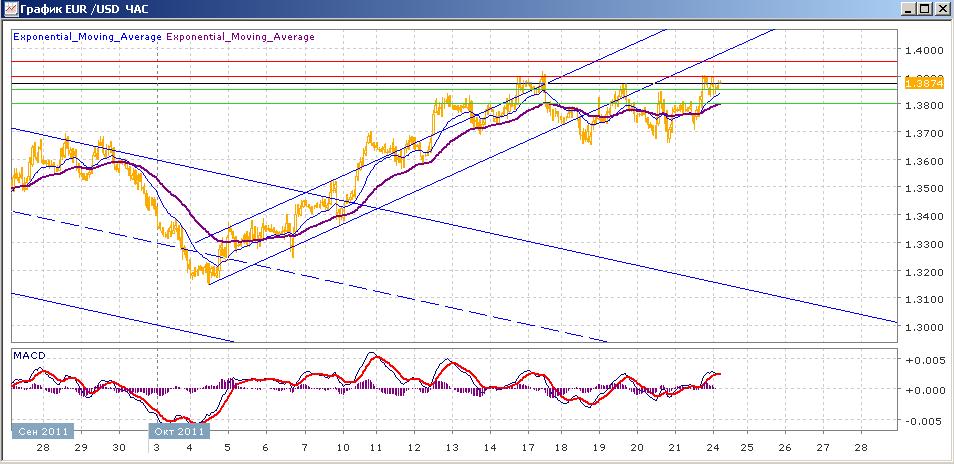Click date 28 under Сен 2011
The height and width of the screenshot is (464, 954).
point(43,448)
